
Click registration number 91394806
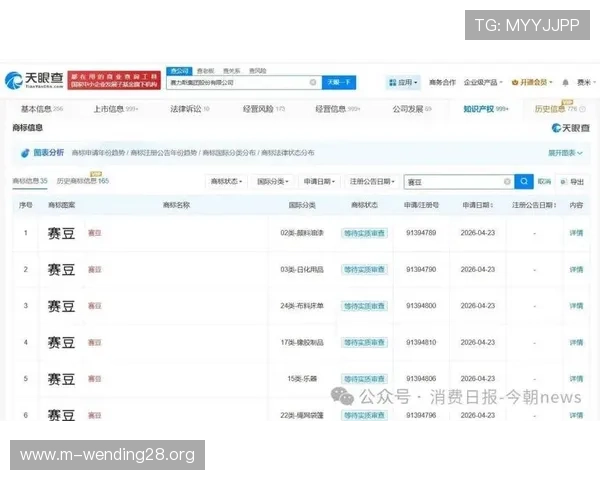(x=421, y=379)
